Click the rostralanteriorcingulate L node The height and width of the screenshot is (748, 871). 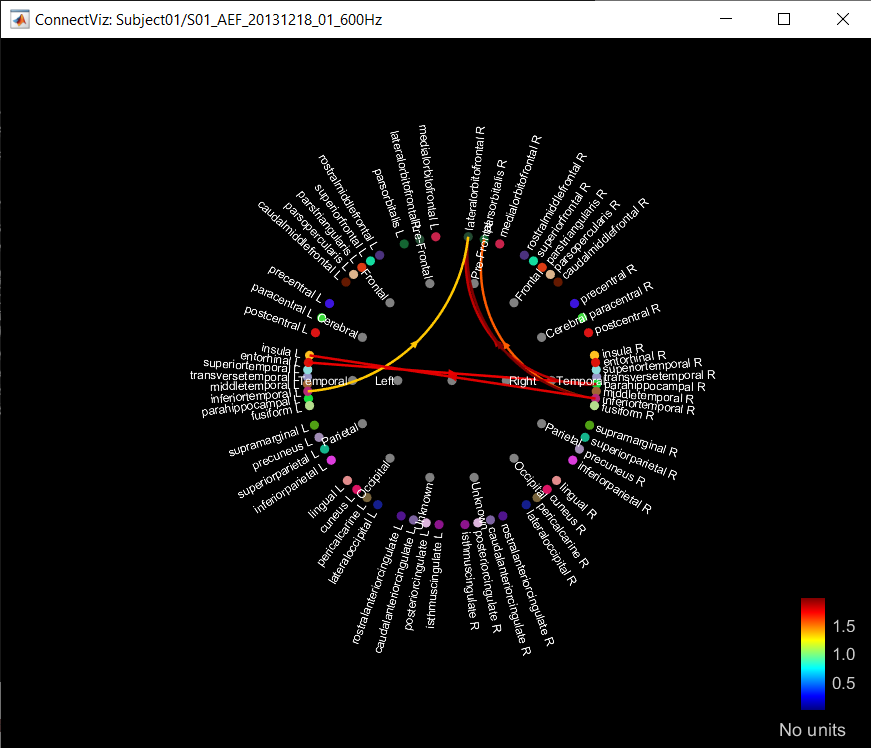click(x=401, y=516)
